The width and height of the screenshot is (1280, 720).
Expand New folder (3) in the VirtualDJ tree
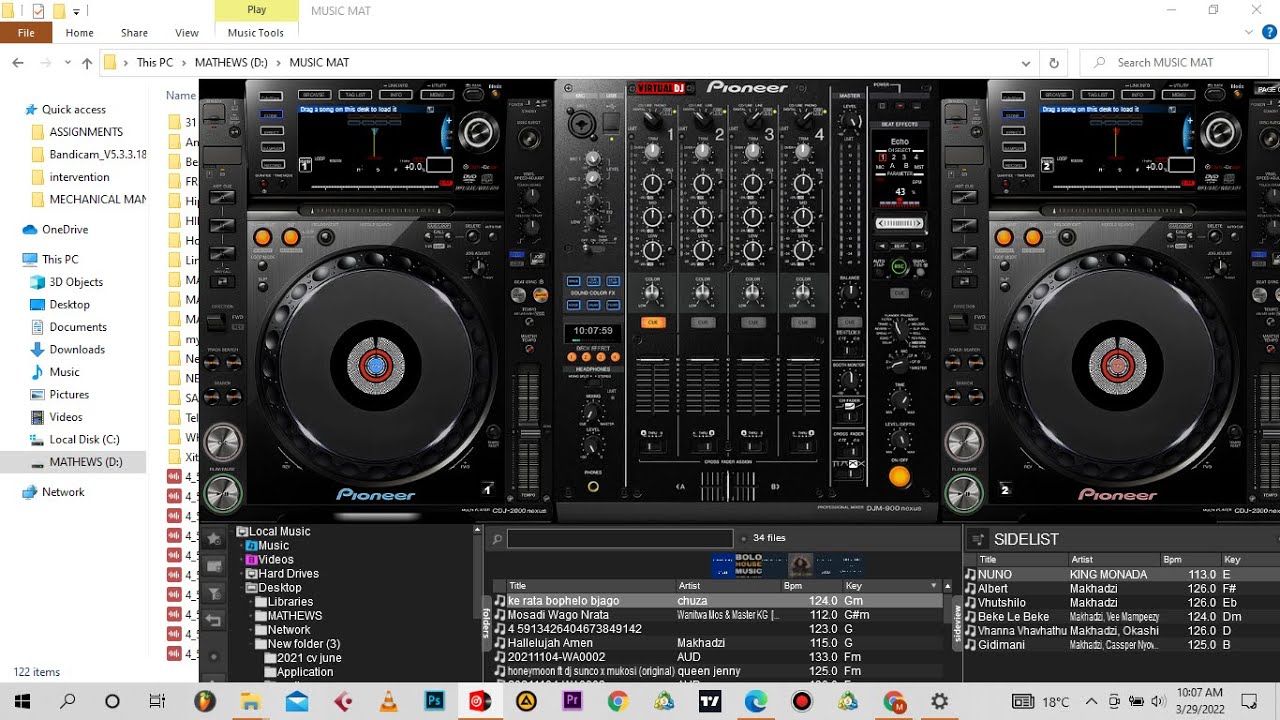point(251,644)
